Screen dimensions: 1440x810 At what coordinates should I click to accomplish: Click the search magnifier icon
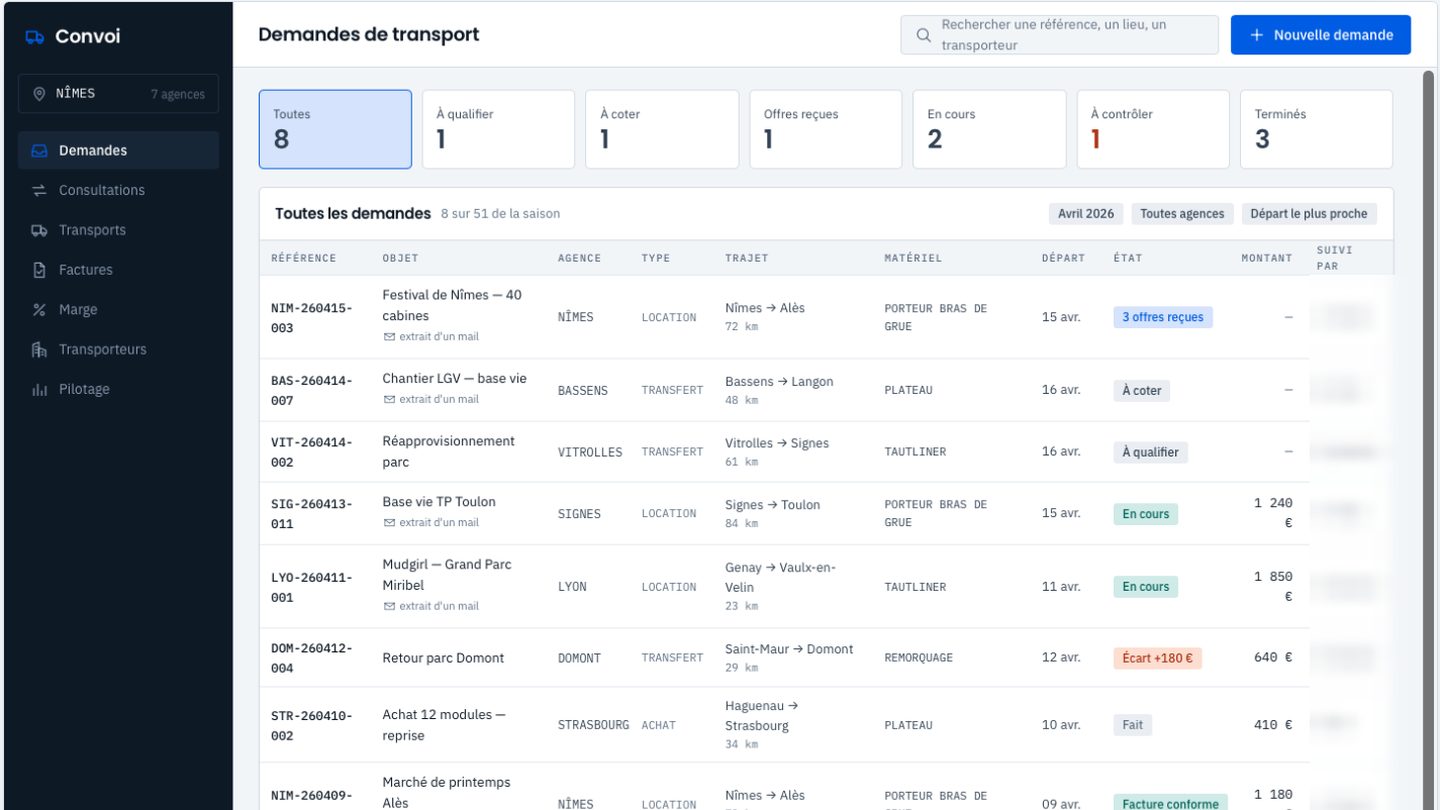point(924,35)
